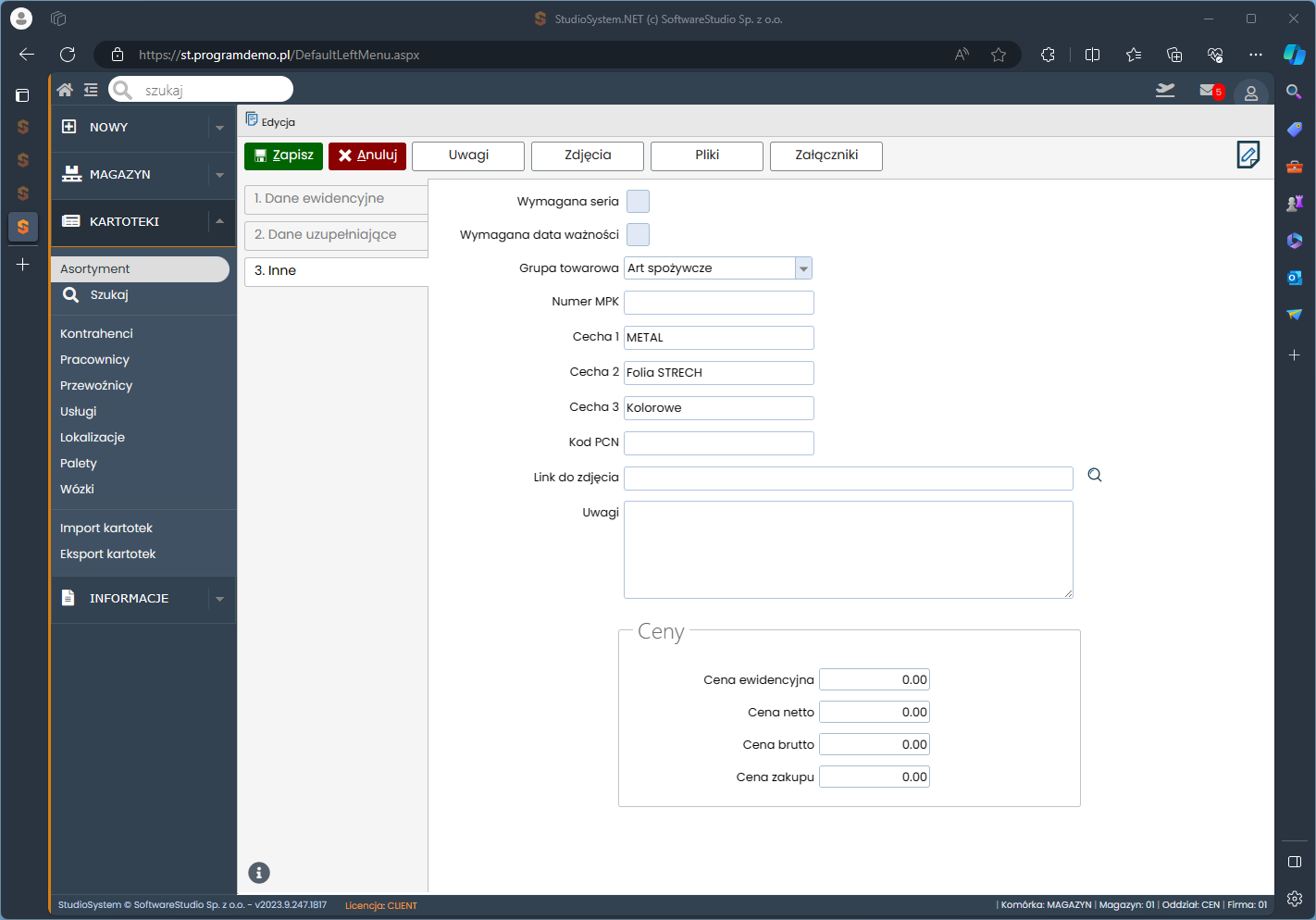Viewport: 1316px width, 920px height.
Task: Expand the INFORMACJE menu section
Action: (219, 599)
